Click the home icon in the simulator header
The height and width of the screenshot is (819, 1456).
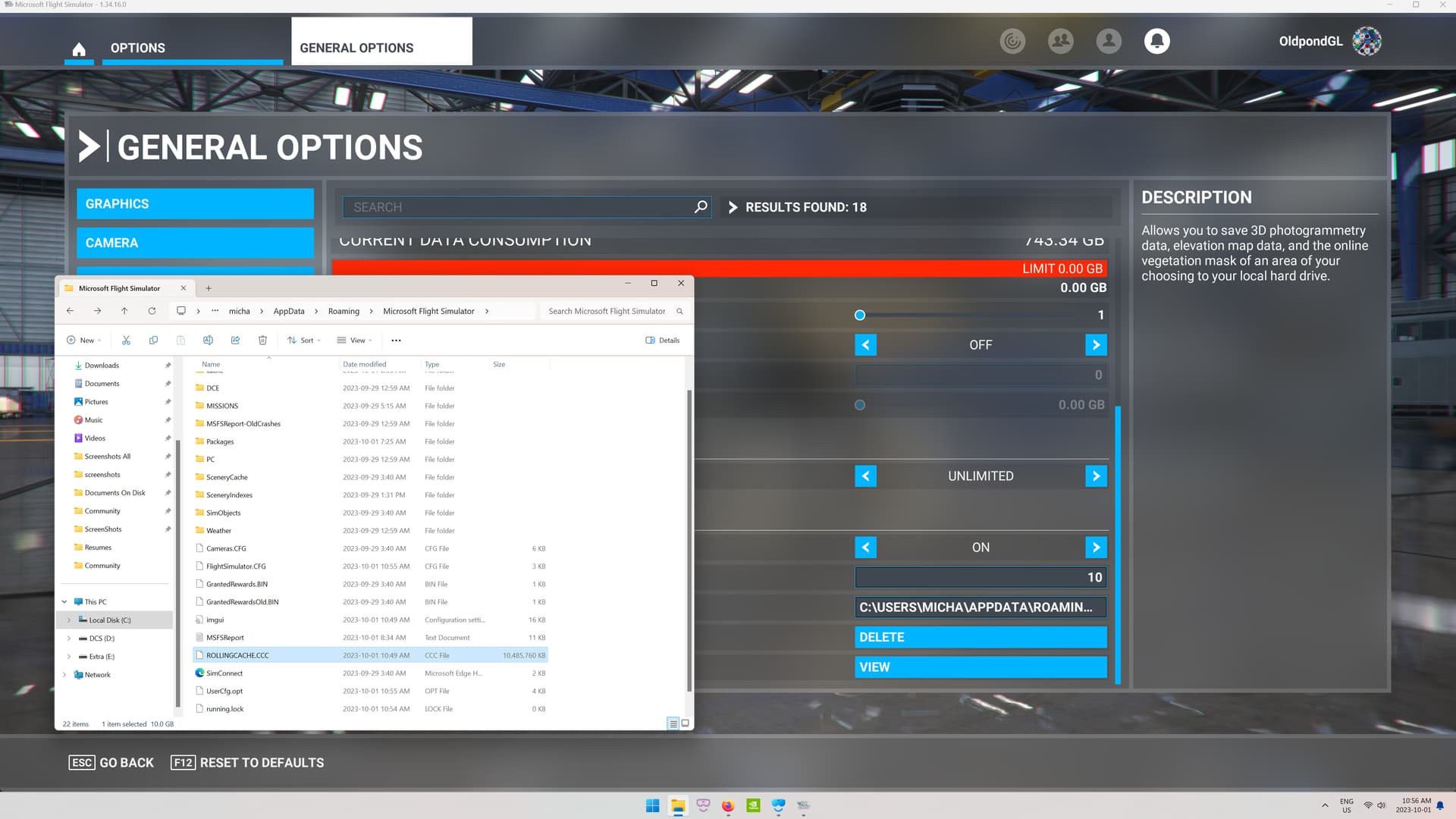[x=79, y=49]
